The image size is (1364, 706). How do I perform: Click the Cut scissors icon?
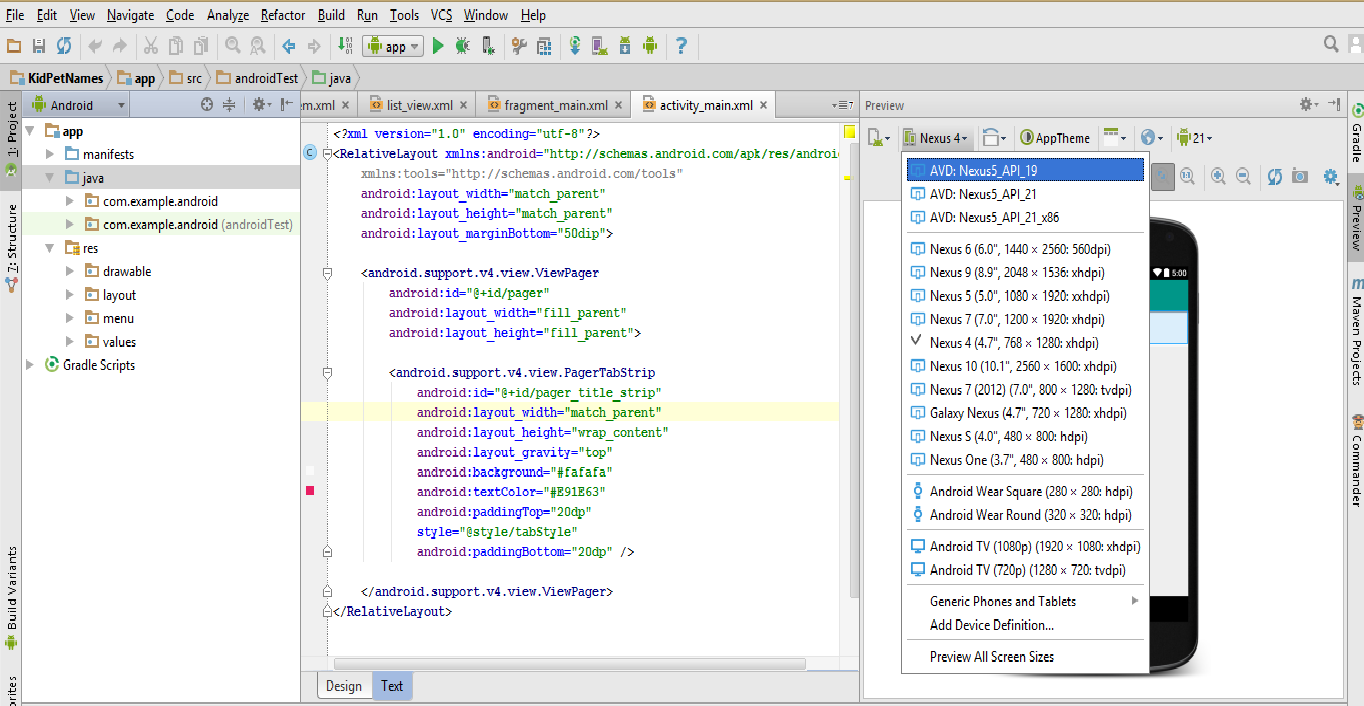tap(151, 46)
